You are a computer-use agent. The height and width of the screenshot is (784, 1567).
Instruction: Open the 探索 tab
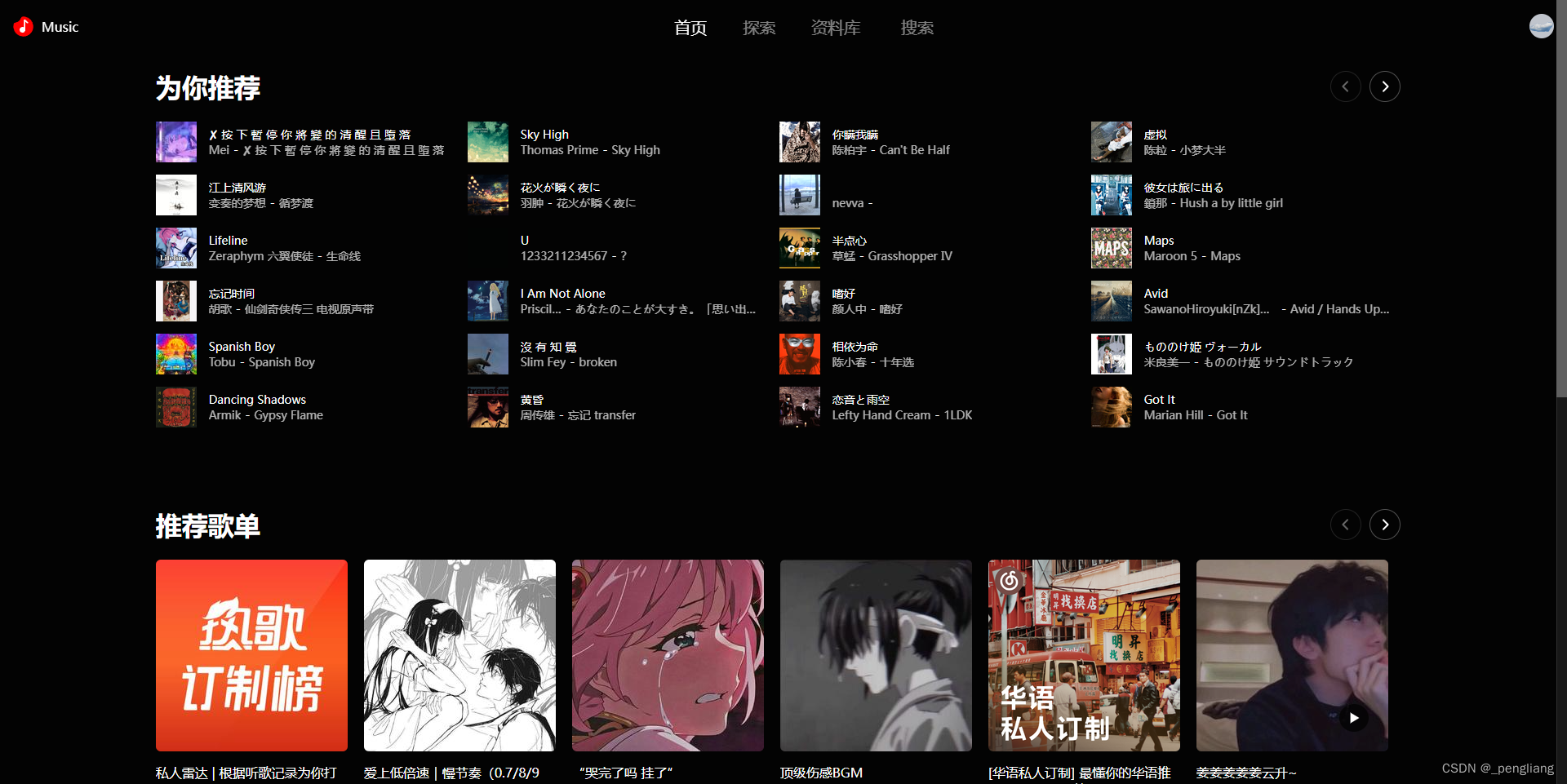(759, 28)
